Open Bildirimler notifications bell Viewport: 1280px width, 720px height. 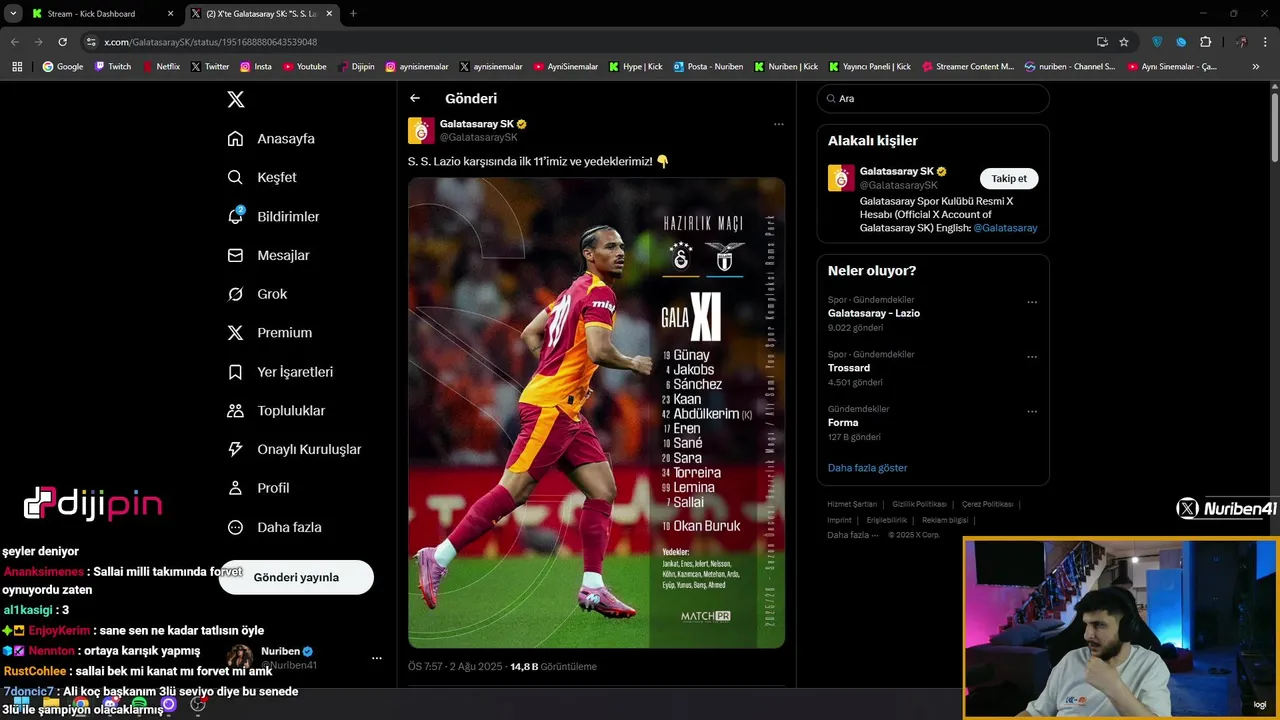click(273, 216)
